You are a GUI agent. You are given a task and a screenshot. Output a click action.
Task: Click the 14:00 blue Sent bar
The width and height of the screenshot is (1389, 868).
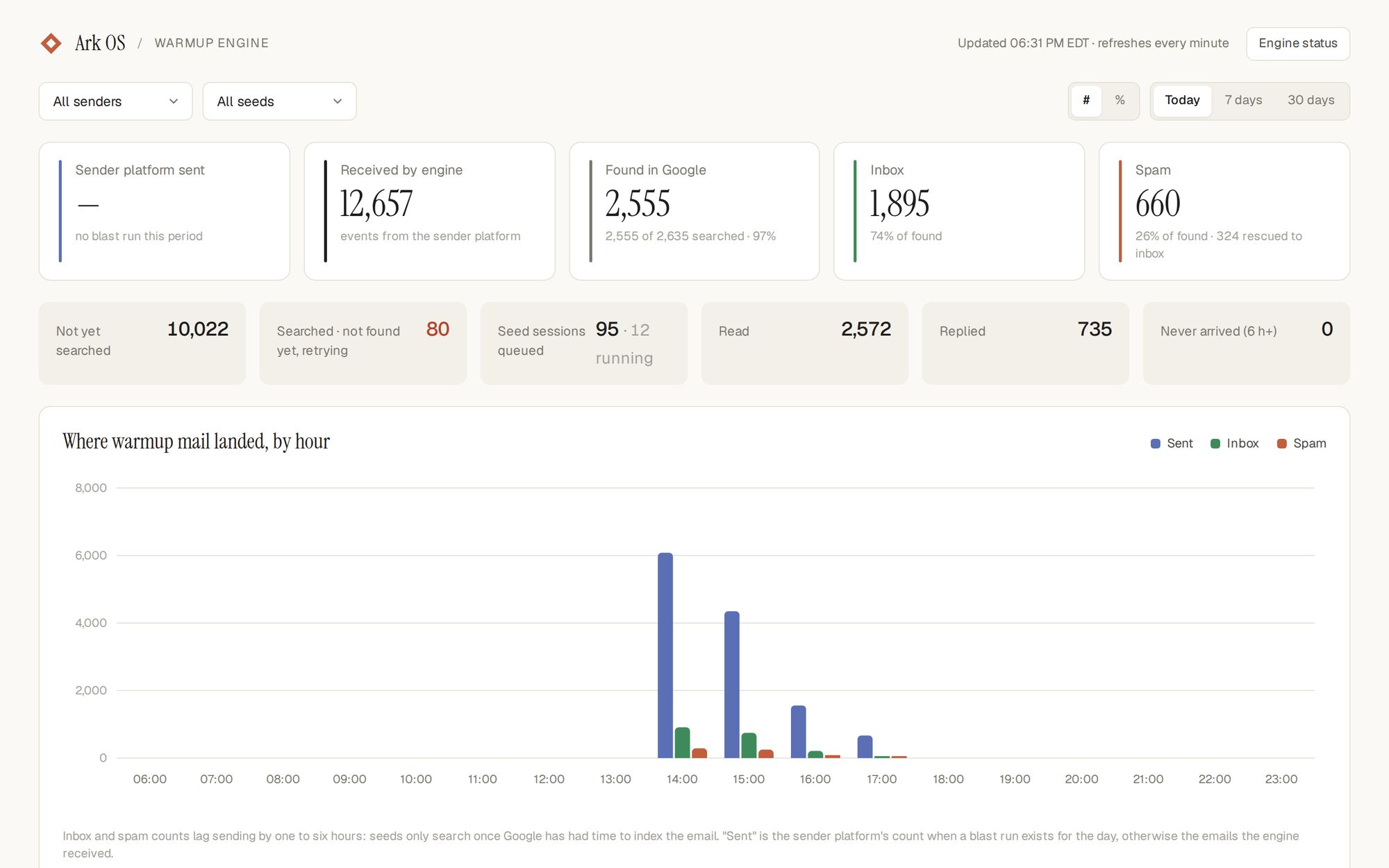tap(665, 655)
